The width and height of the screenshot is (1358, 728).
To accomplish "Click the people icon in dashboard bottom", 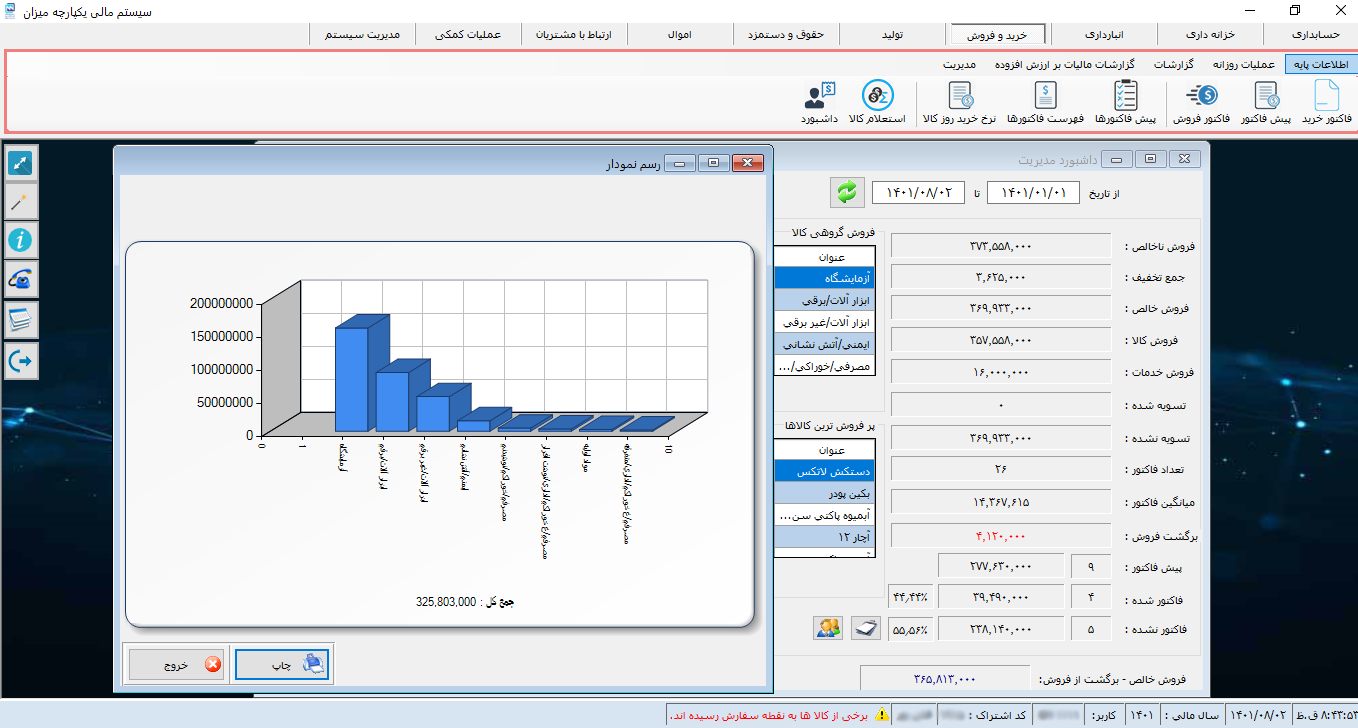I will tap(828, 628).
